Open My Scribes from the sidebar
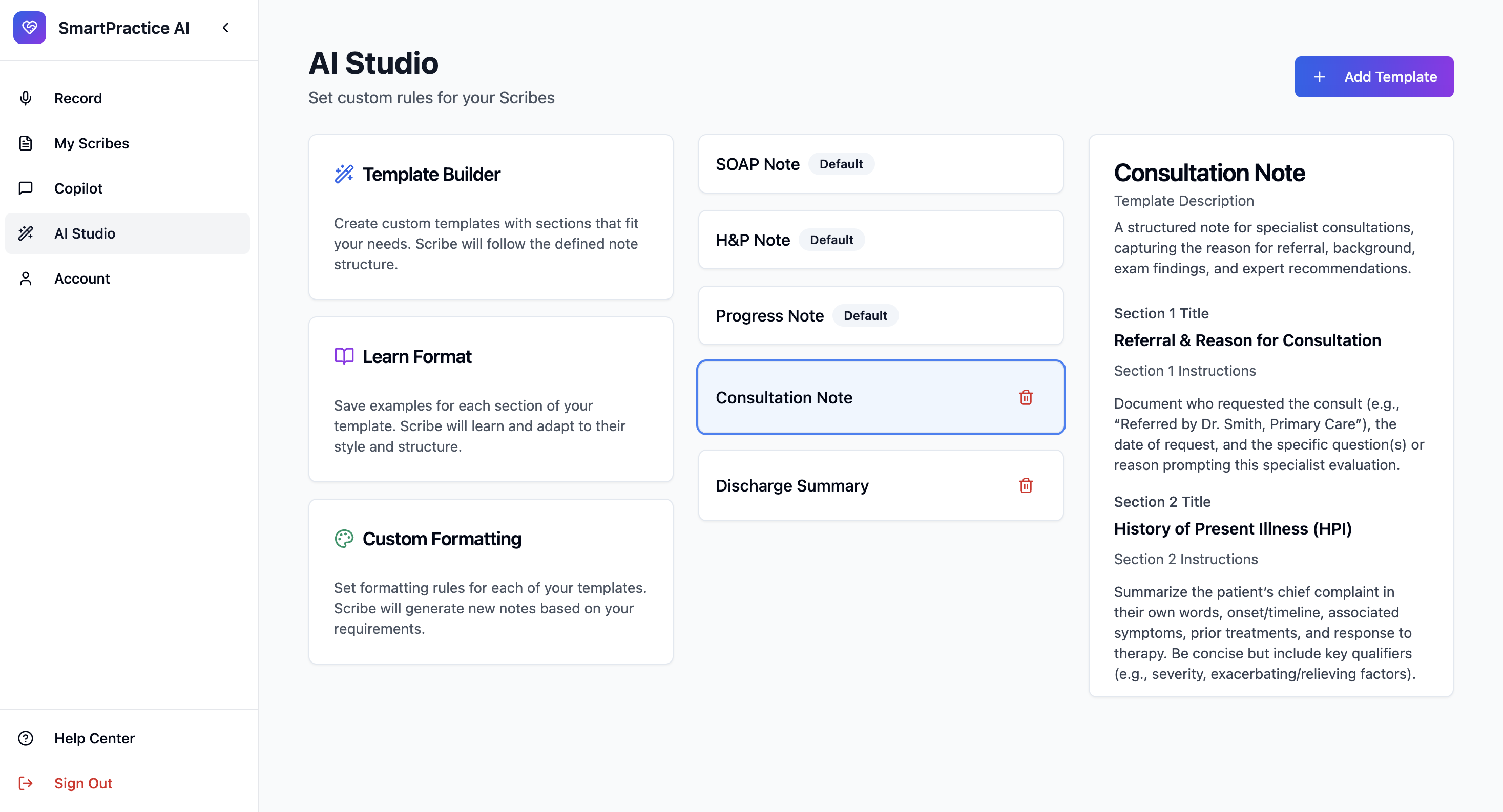This screenshot has width=1503, height=812. tap(91, 143)
